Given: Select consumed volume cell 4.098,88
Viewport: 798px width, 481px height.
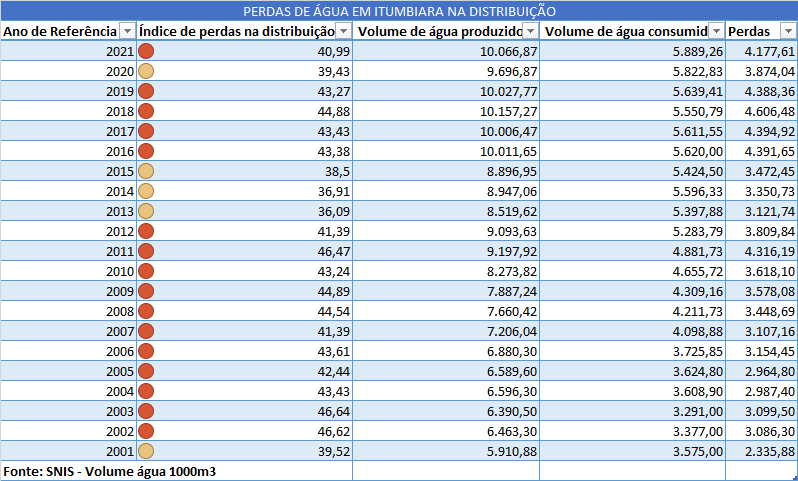Looking at the screenshot, I should point(632,331).
